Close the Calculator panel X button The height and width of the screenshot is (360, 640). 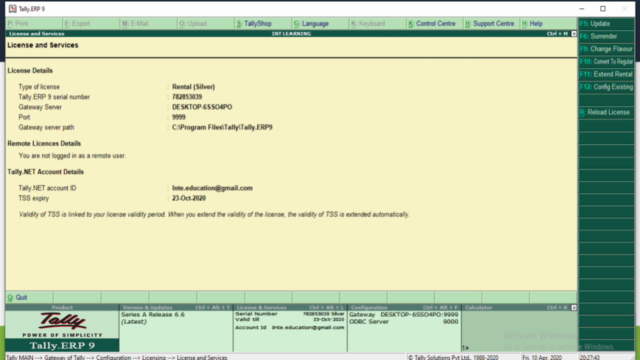573,307
